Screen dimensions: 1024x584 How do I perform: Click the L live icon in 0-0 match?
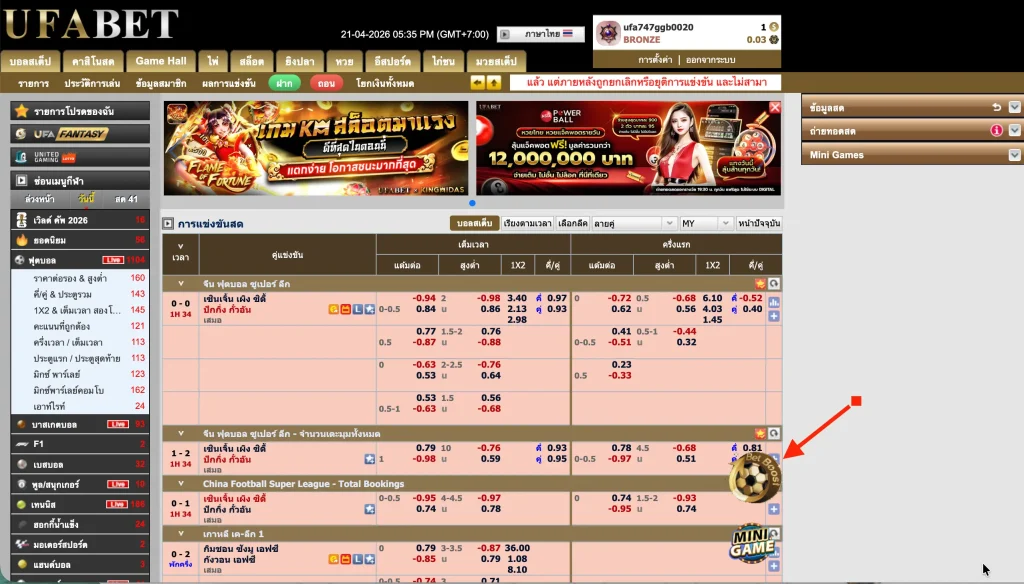(358, 310)
